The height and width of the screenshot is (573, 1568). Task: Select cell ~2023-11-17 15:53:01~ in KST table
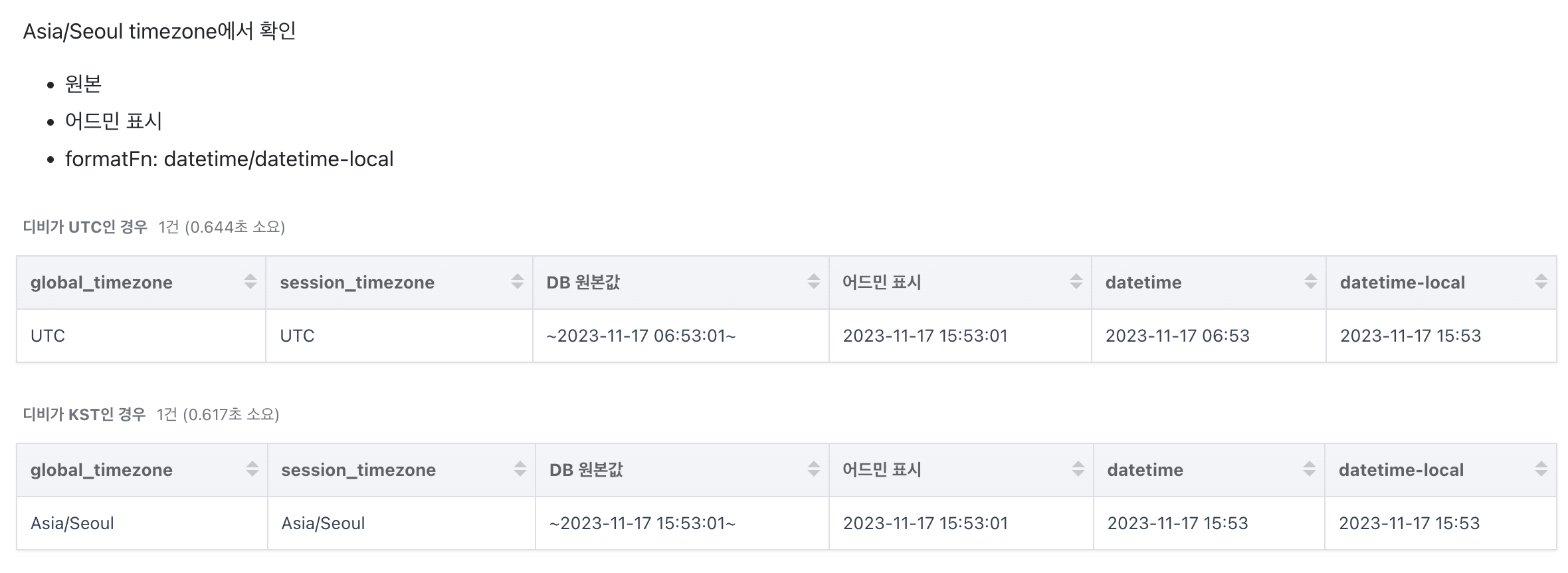pos(682,523)
